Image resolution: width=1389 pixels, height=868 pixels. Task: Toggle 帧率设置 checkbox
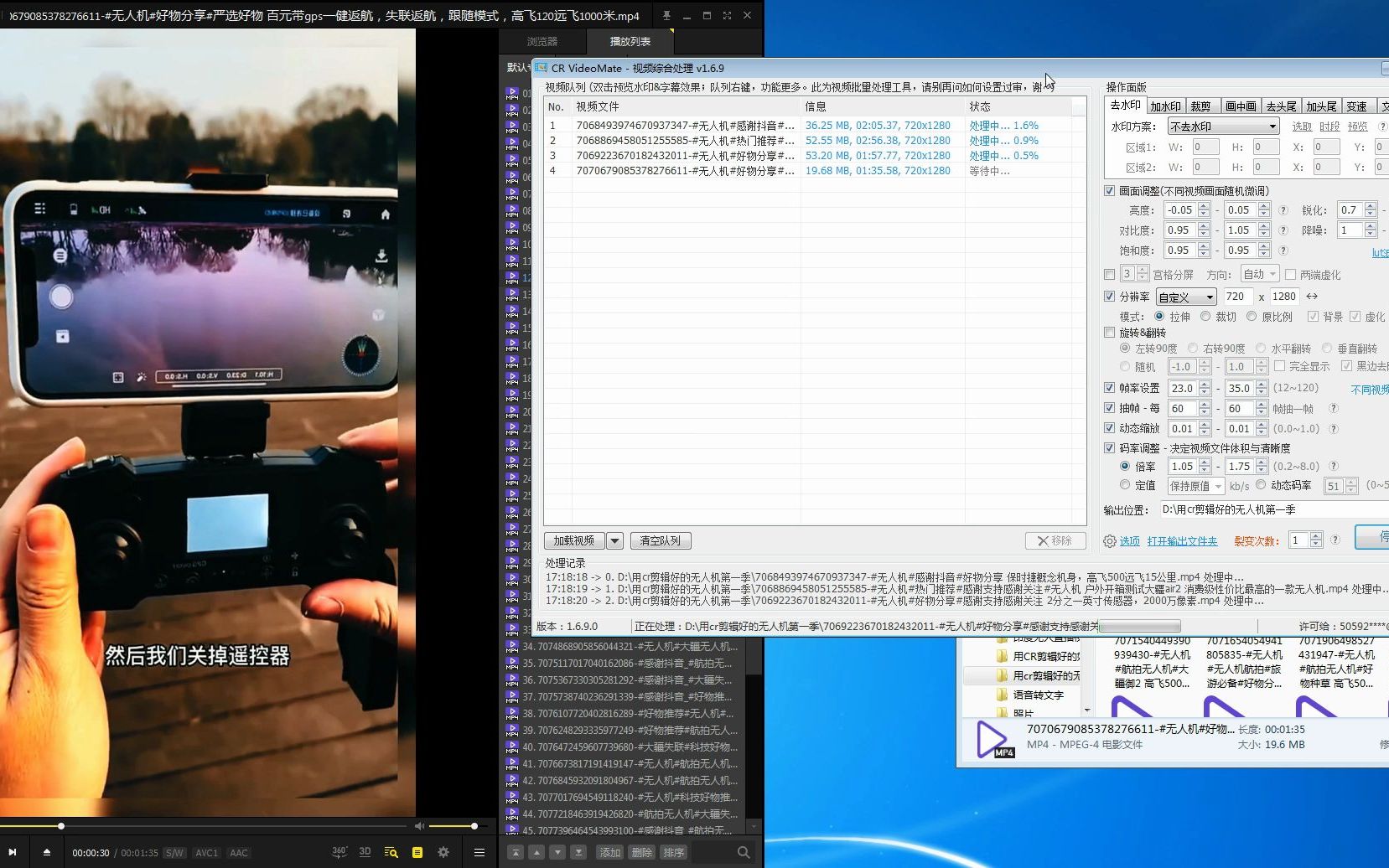point(1110,388)
